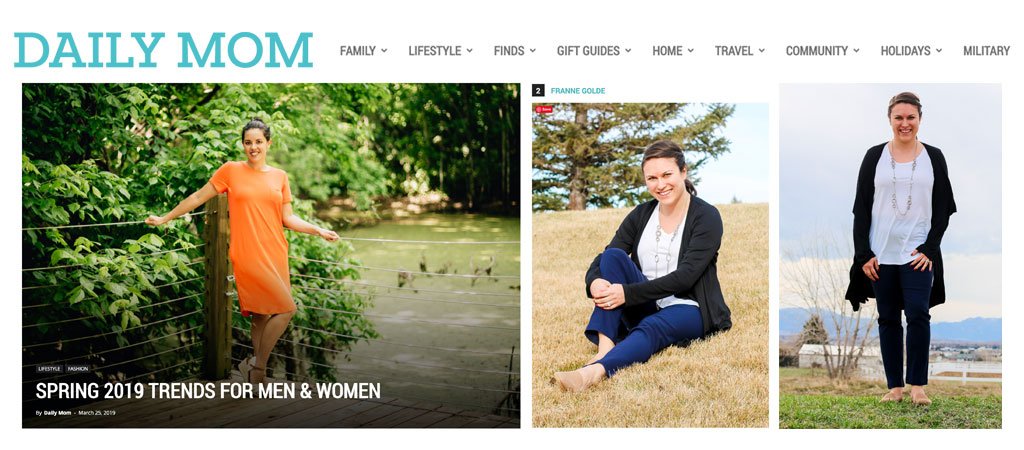Click the Daily Mom author byline
The image size is (1024, 450).
57,413
